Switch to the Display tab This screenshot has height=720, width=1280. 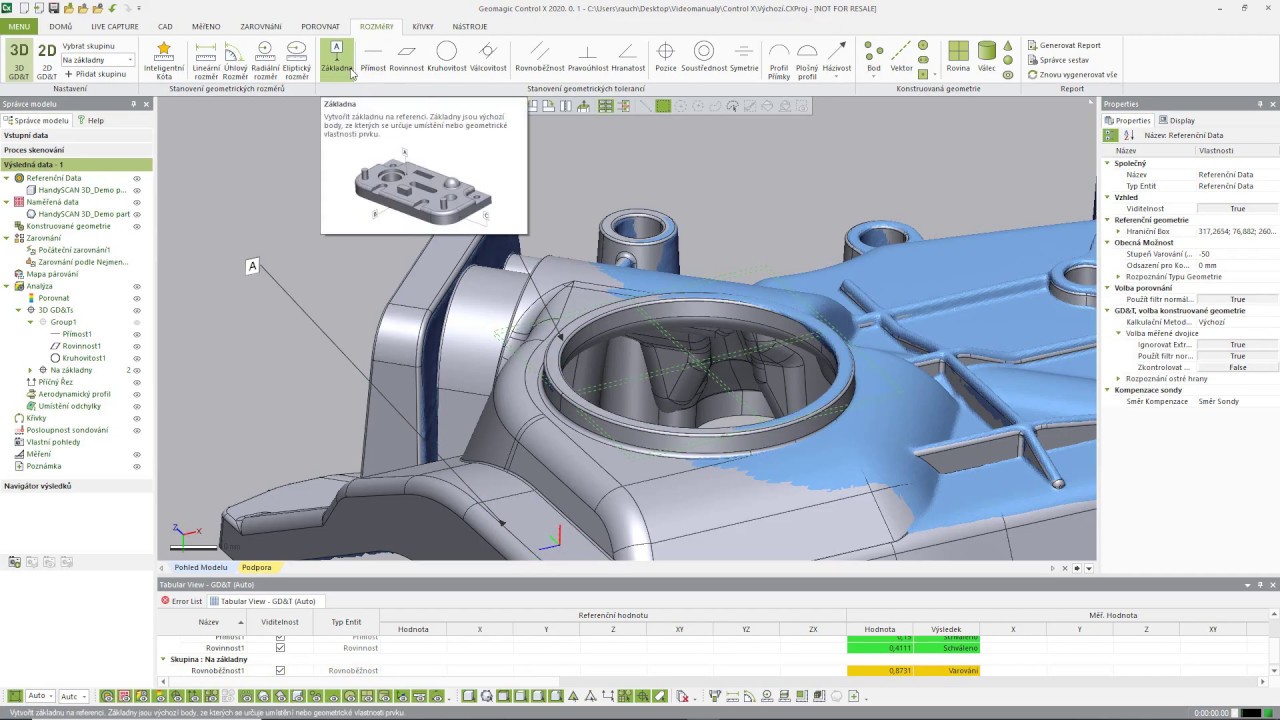(1176, 120)
